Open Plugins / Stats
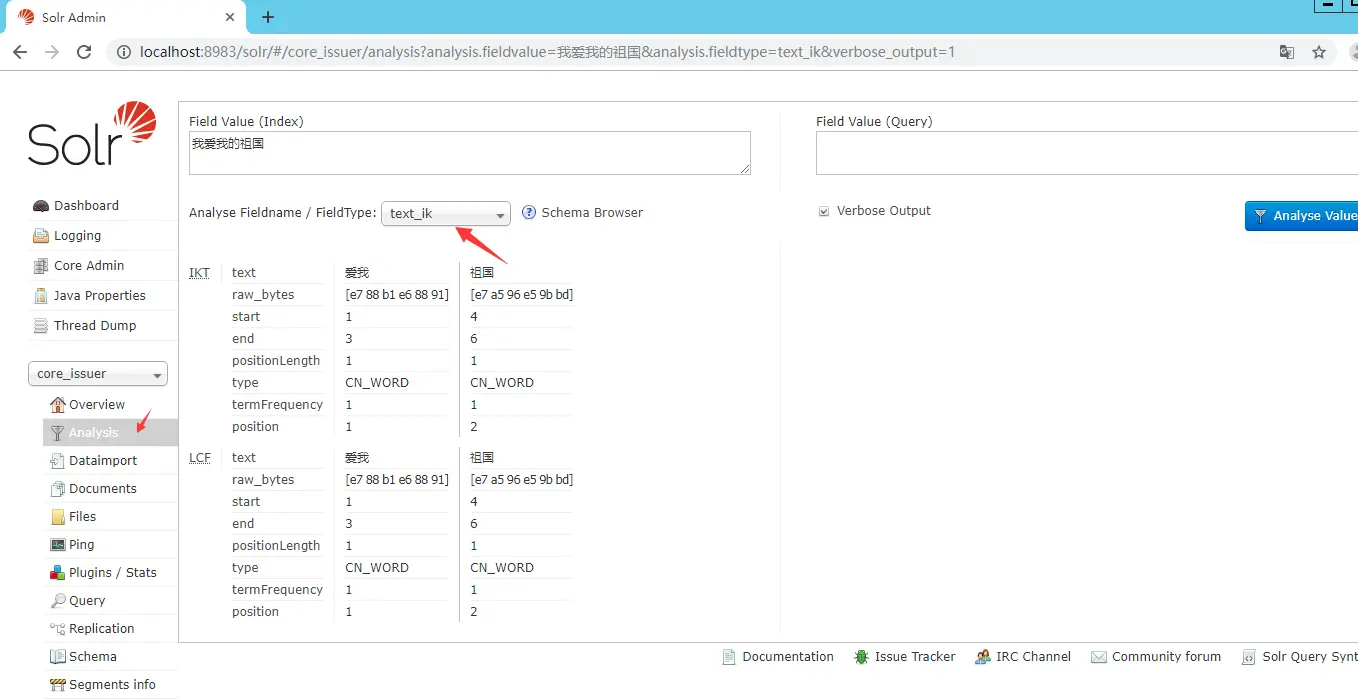Image resolution: width=1358 pixels, height=699 pixels. (x=113, y=573)
